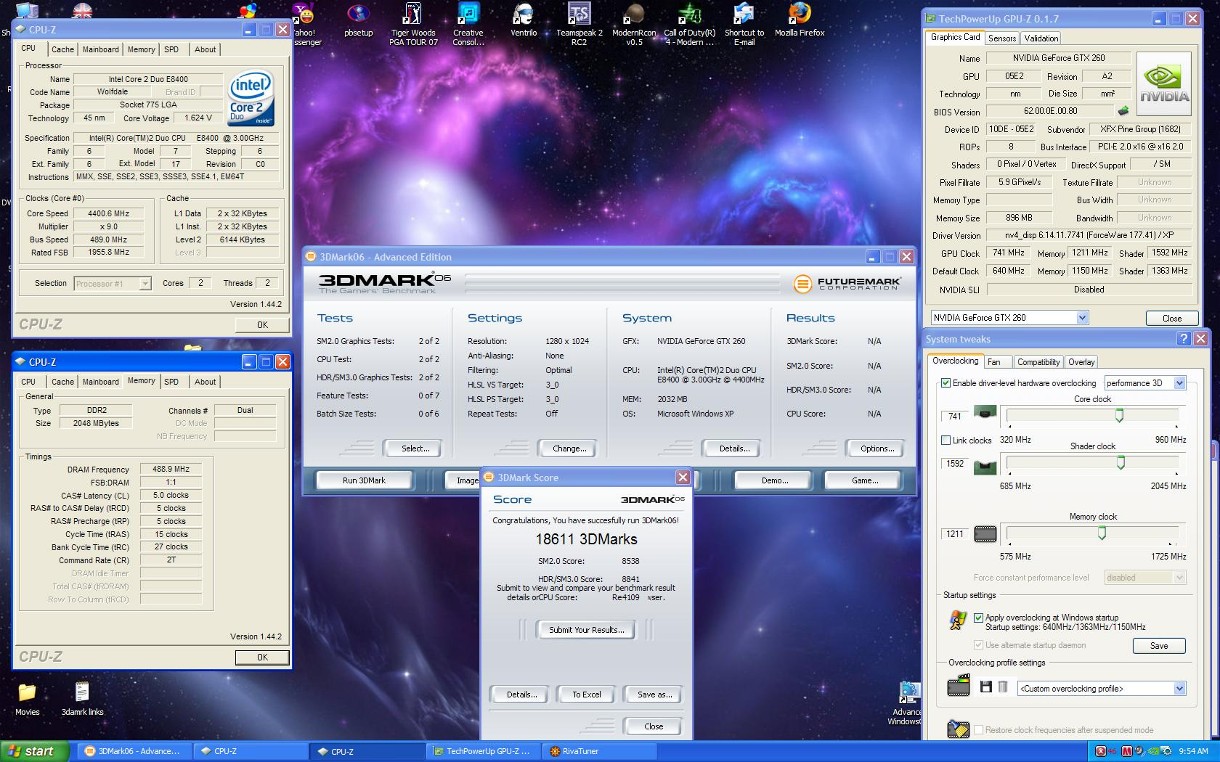
Task: Launch ModernRcon v0.5 shortcut
Action: tap(634, 24)
